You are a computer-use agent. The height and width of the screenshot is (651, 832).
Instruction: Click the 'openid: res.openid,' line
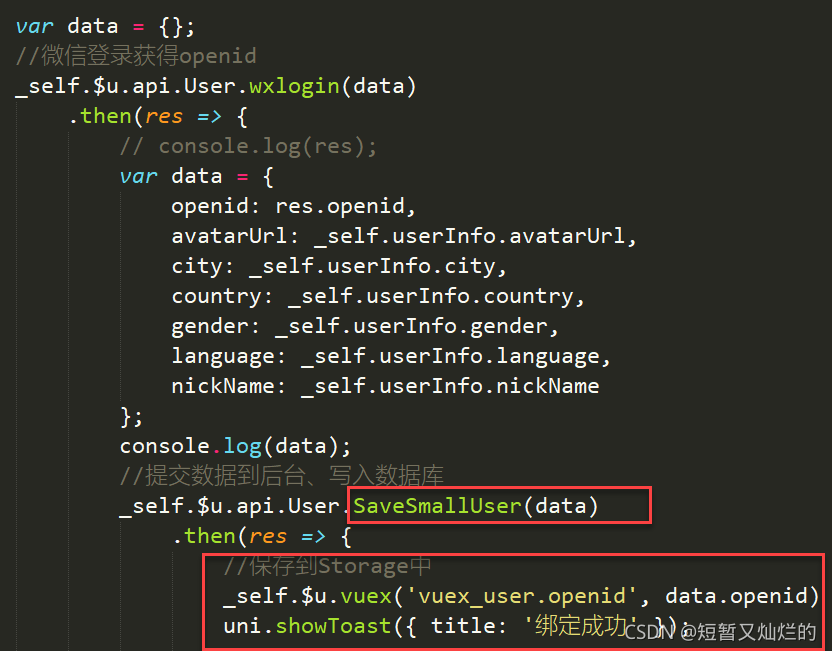(293, 206)
